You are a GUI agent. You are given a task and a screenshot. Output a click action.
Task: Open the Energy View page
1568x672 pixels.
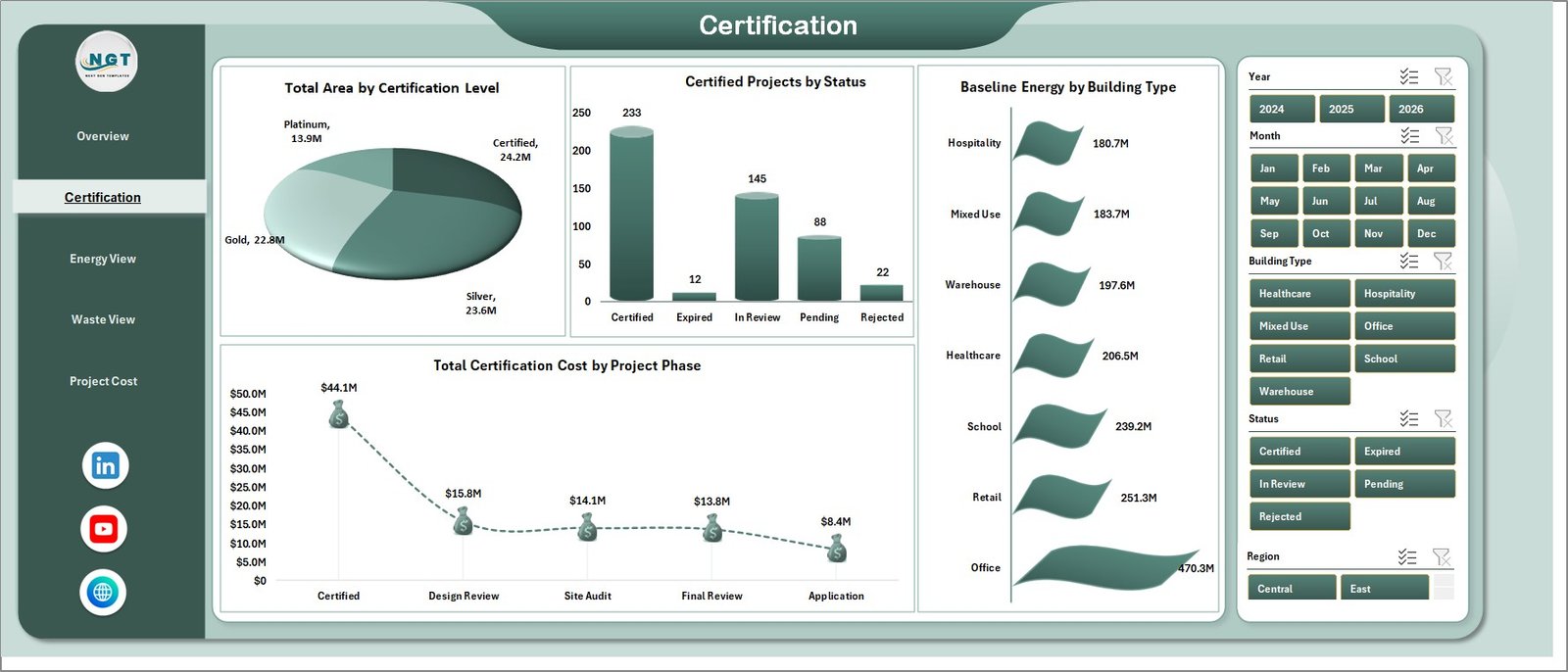103,259
